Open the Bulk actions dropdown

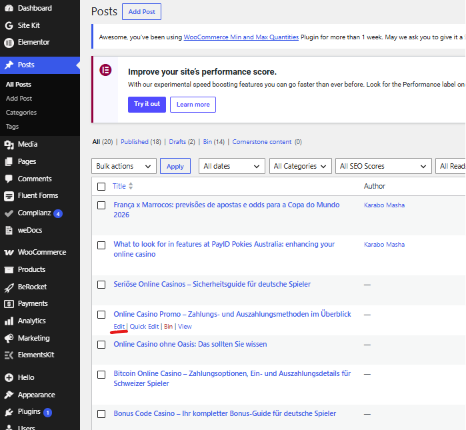[x=124, y=166]
